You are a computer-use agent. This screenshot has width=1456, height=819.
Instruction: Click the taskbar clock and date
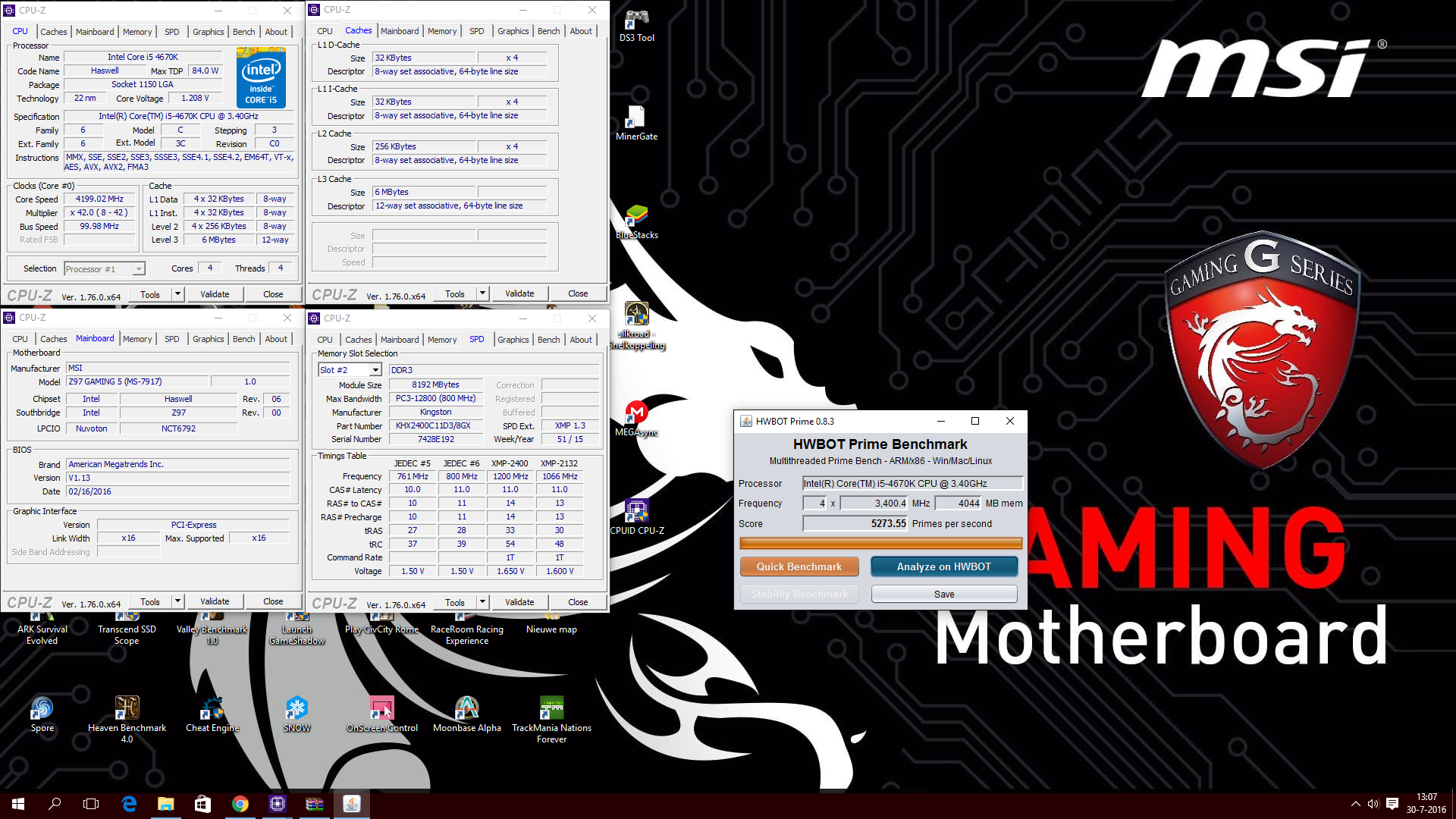1426,804
